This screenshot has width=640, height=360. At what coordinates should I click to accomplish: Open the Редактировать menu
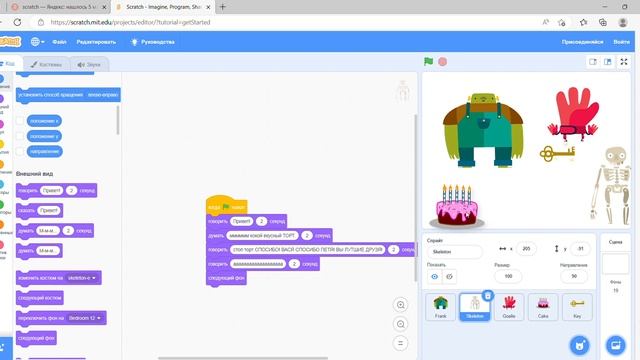[96, 42]
